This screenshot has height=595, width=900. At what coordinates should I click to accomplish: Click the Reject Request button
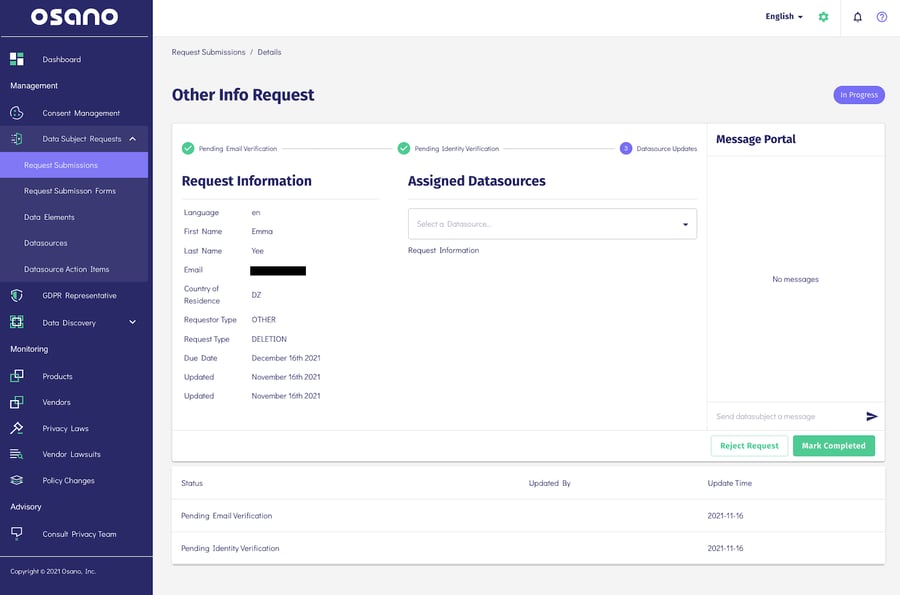coord(749,446)
